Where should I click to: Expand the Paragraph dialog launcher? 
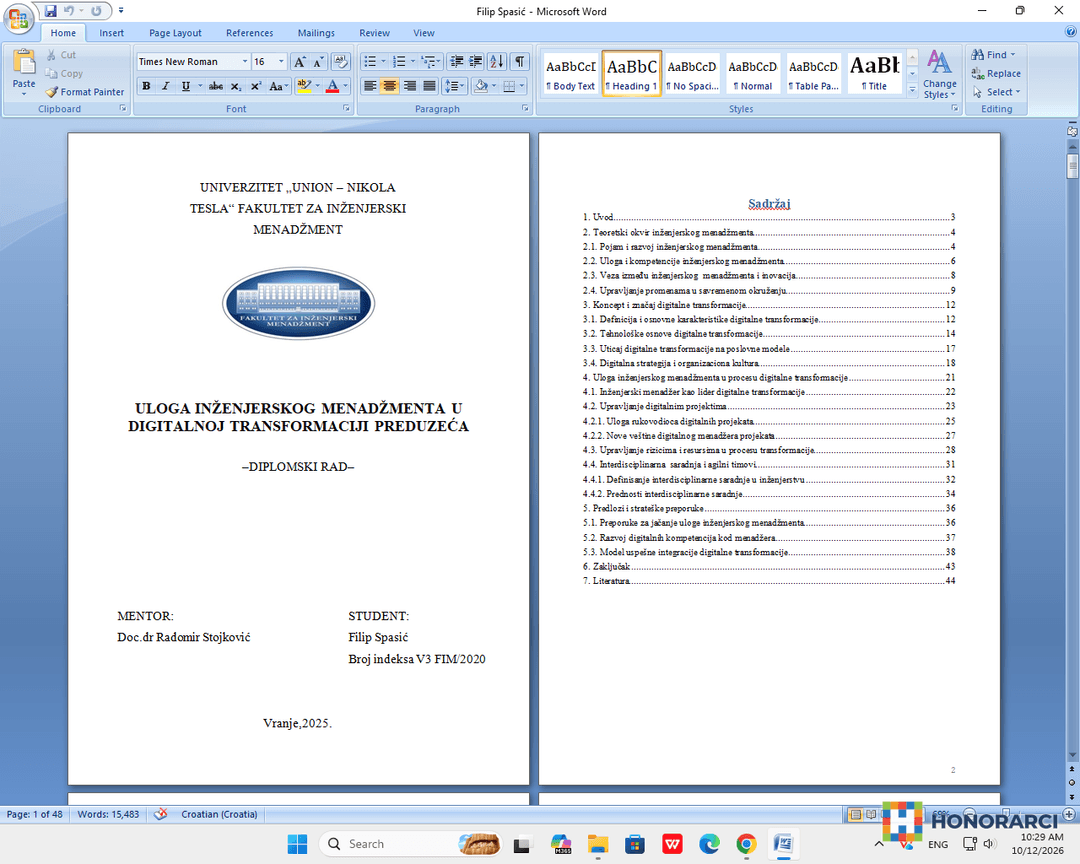point(525,108)
